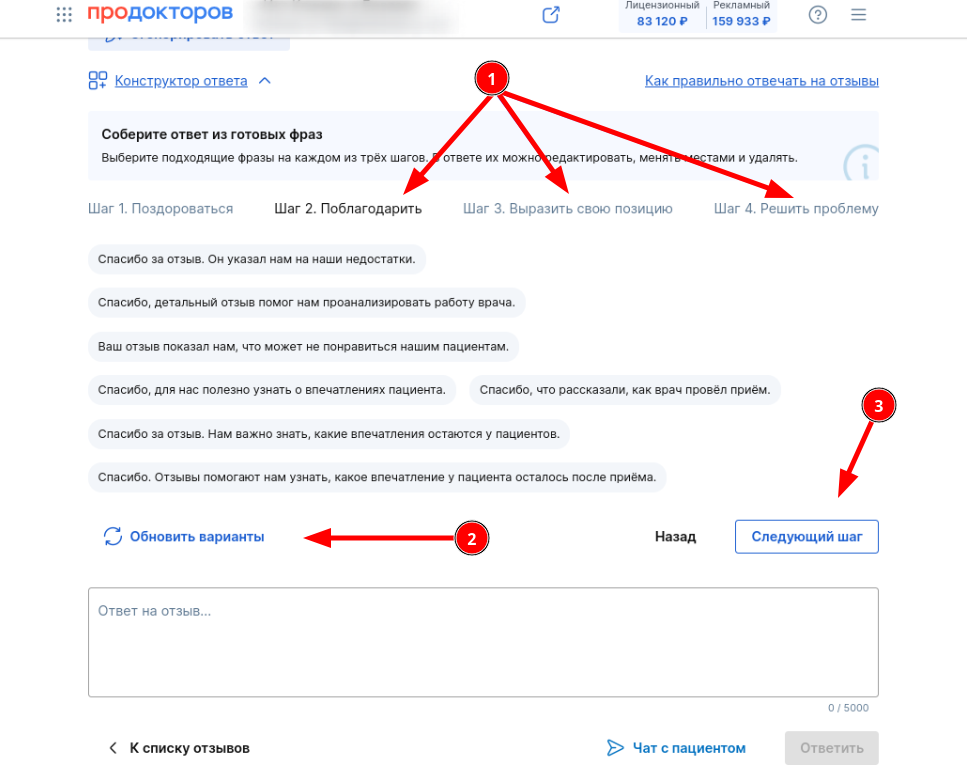This screenshot has width=967, height=777.
Task: Switch to Шаг 1. Поздороваться tab
Action: [160, 208]
